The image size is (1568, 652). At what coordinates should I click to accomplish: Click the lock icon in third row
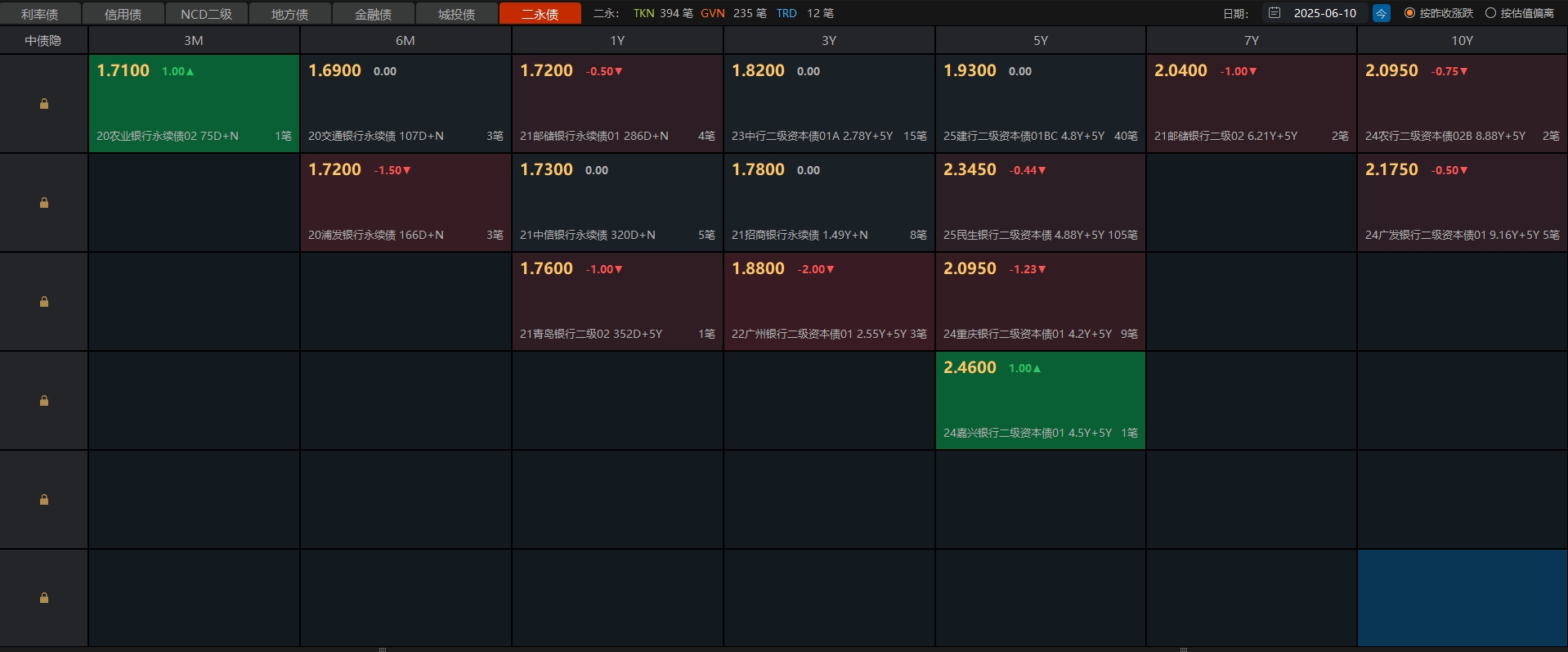44,302
